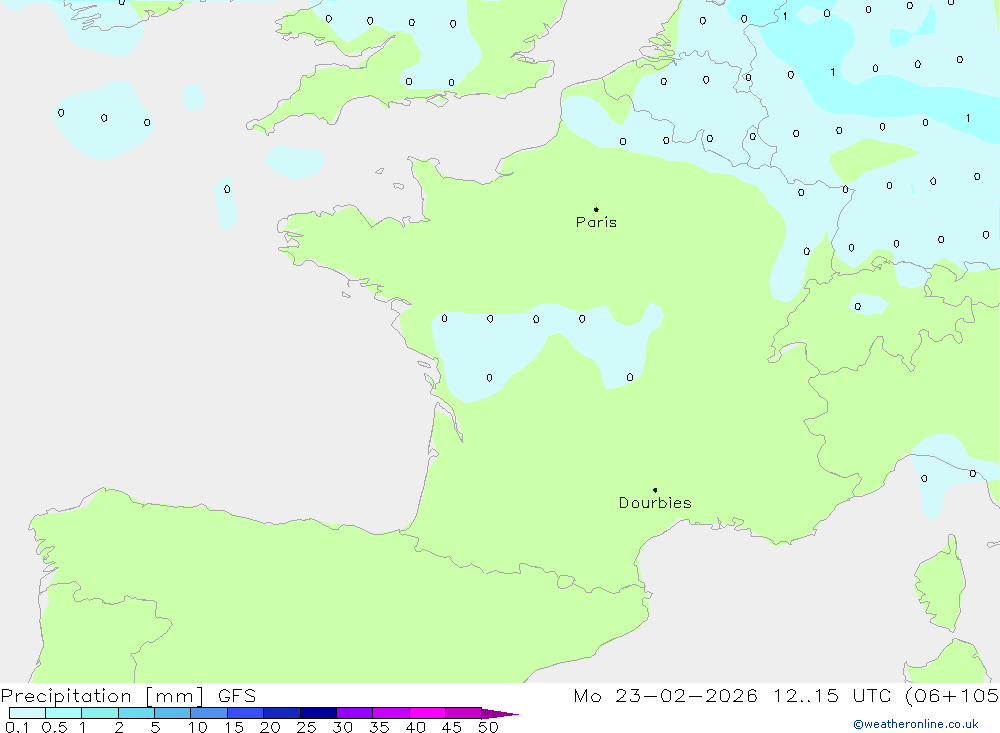Click the GFS model name label
The image size is (1000, 733).
coord(237,696)
